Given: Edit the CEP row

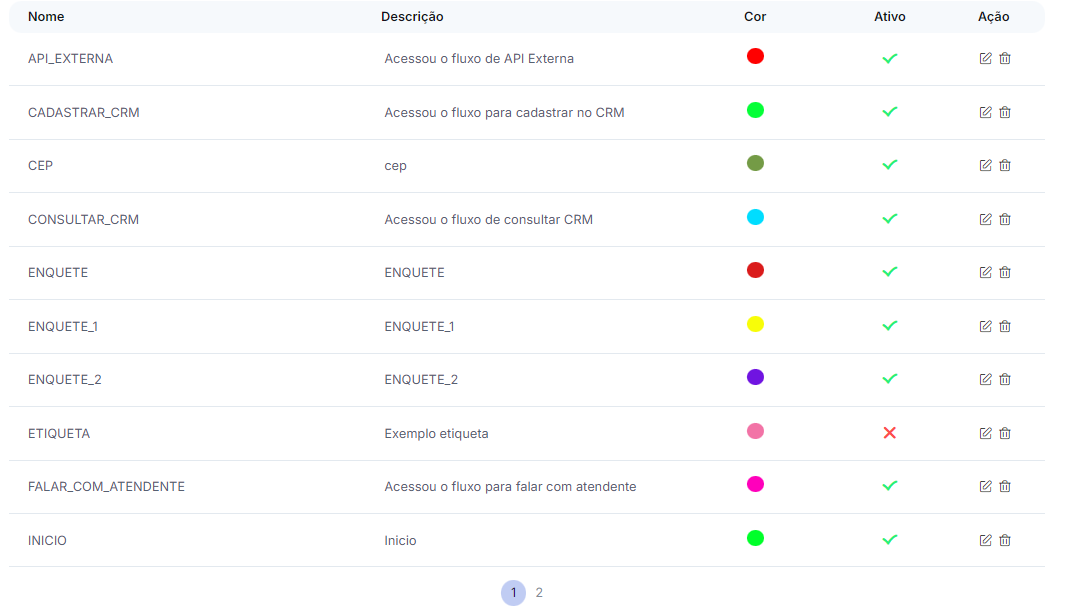Looking at the screenshot, I should click(x=985, y=165).
